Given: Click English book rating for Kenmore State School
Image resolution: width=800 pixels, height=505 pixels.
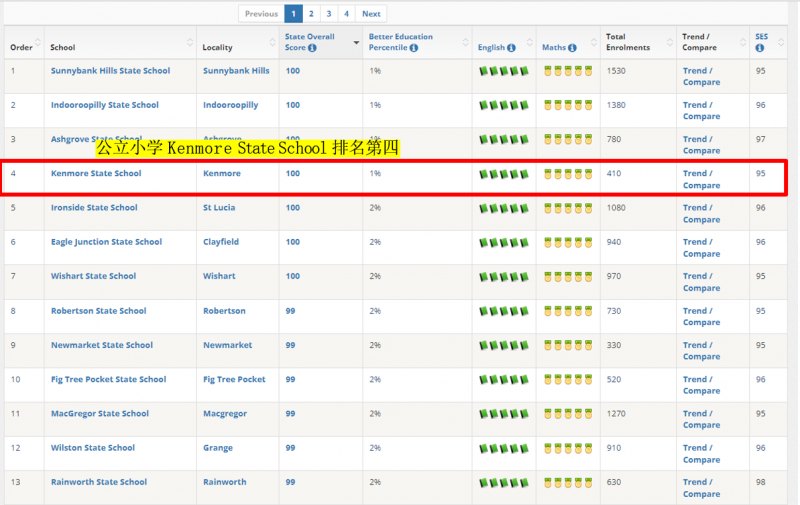Looking at the screenshot, I should [504, 174].
